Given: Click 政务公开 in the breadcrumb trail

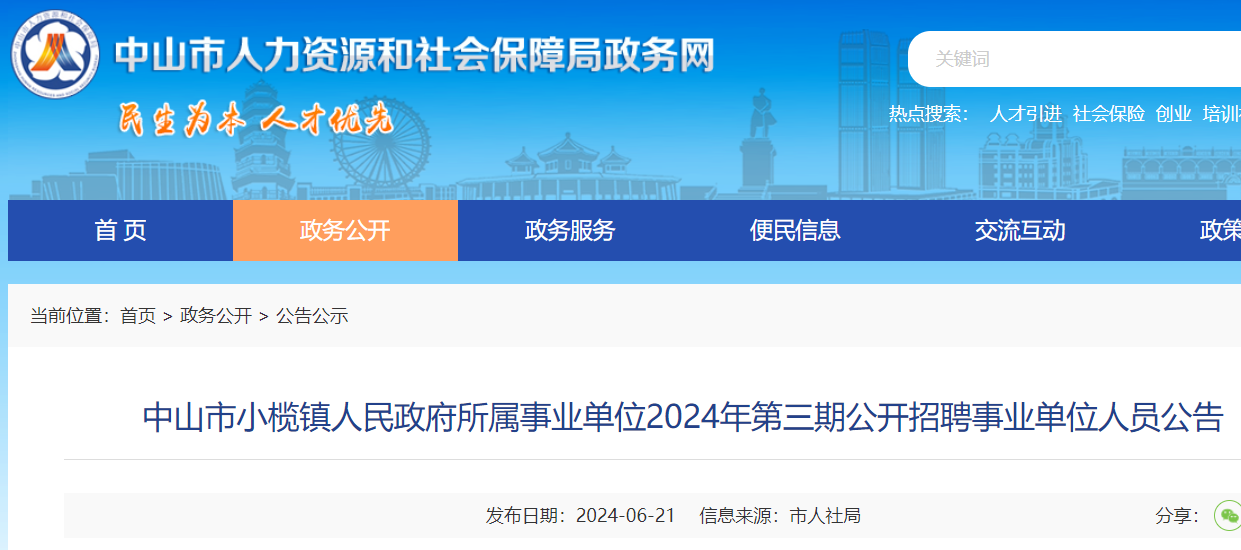Looking at the screenshot, I should click(216, 316).
